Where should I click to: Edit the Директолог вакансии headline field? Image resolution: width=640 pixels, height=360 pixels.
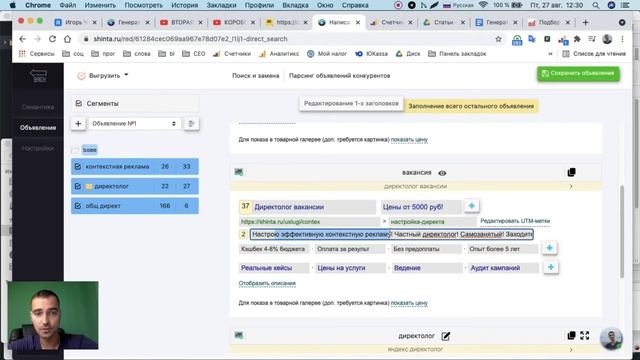[x=313, y=207]
